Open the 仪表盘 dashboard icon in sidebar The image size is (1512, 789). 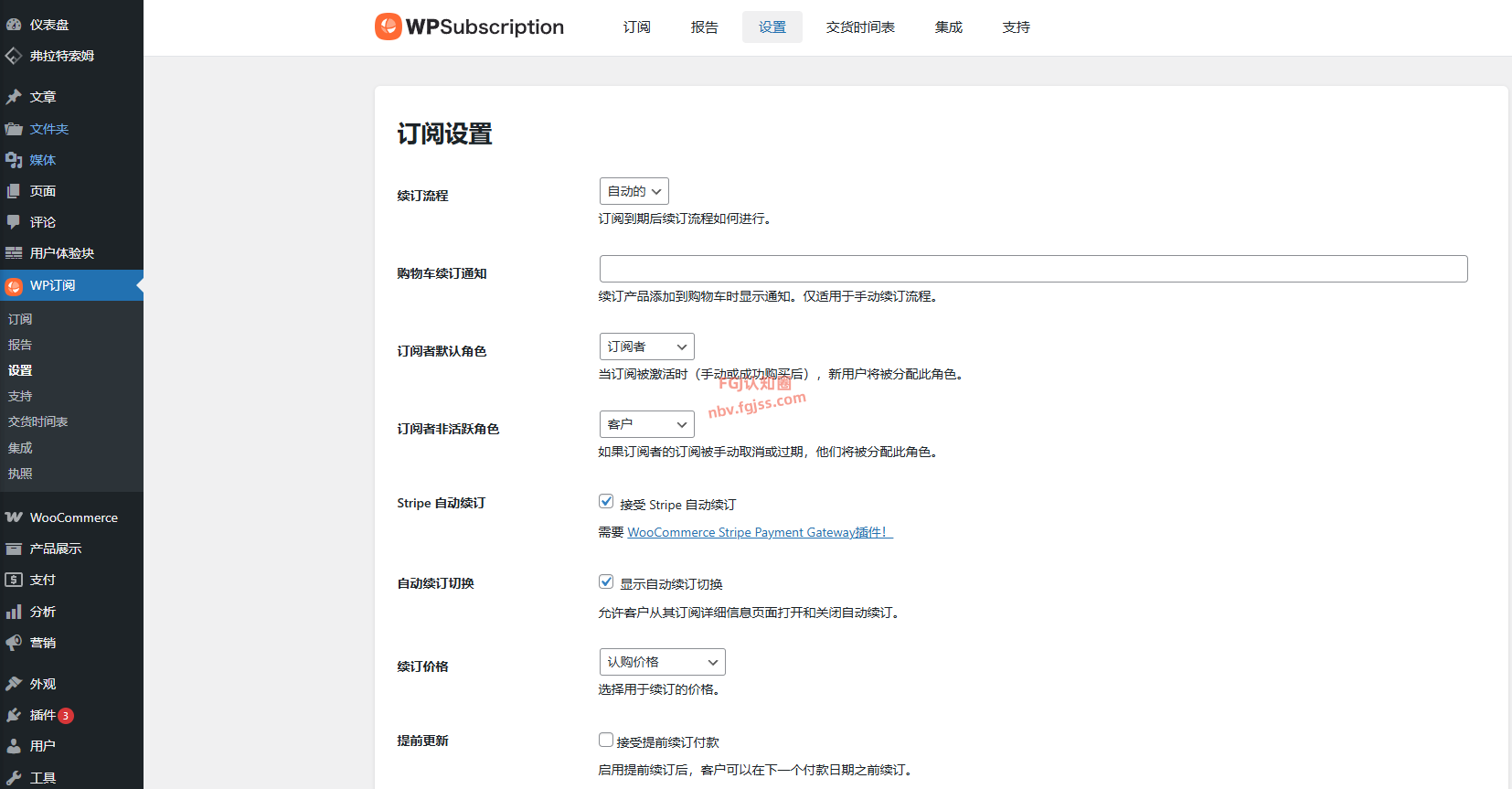pos(14,25)
